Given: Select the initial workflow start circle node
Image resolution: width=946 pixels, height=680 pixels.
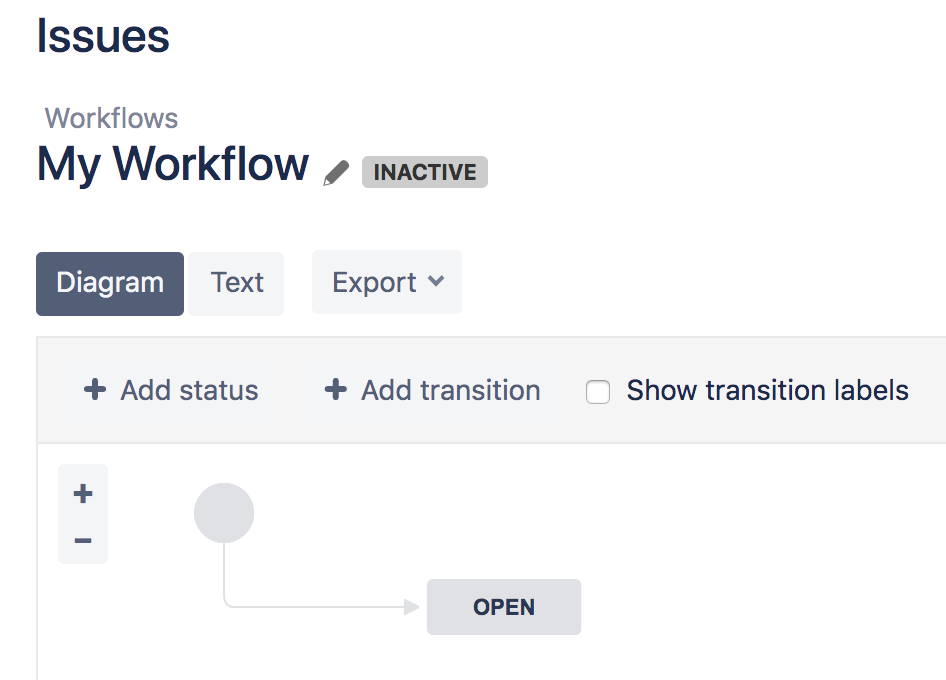Looking at the screenshot, I should click(224, 512).
